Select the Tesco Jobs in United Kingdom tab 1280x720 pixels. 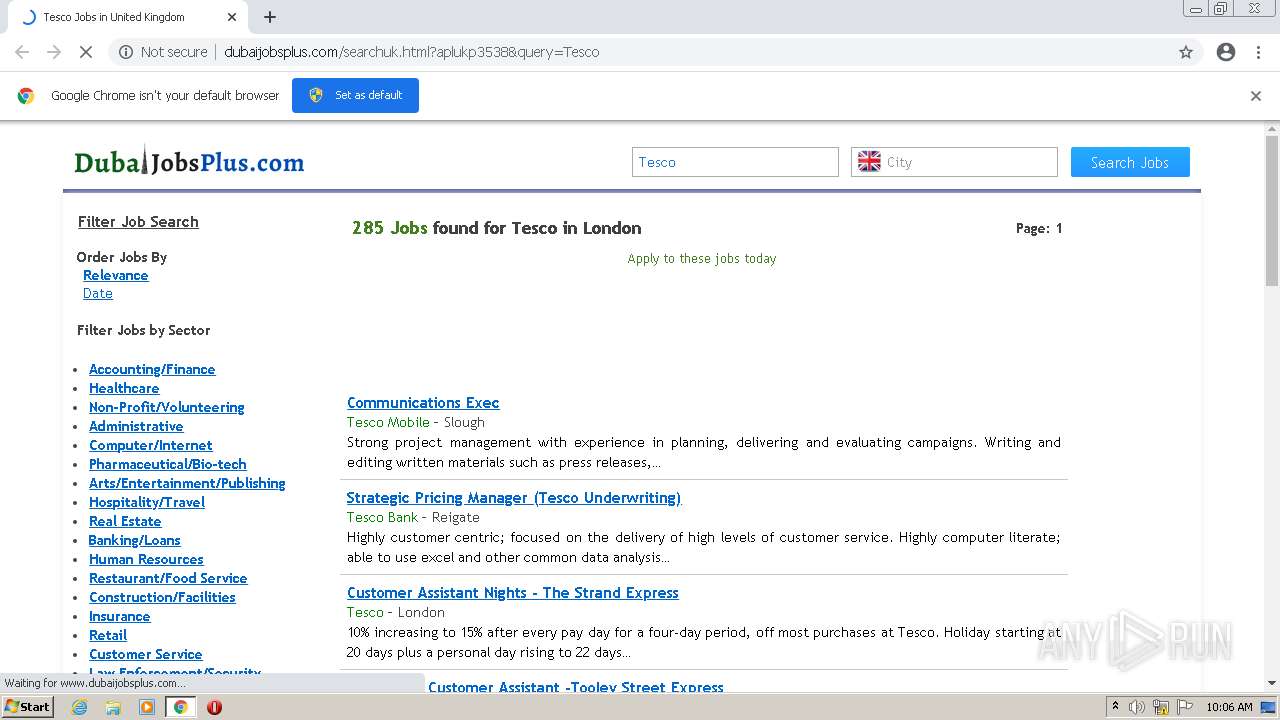click(128, 17)
